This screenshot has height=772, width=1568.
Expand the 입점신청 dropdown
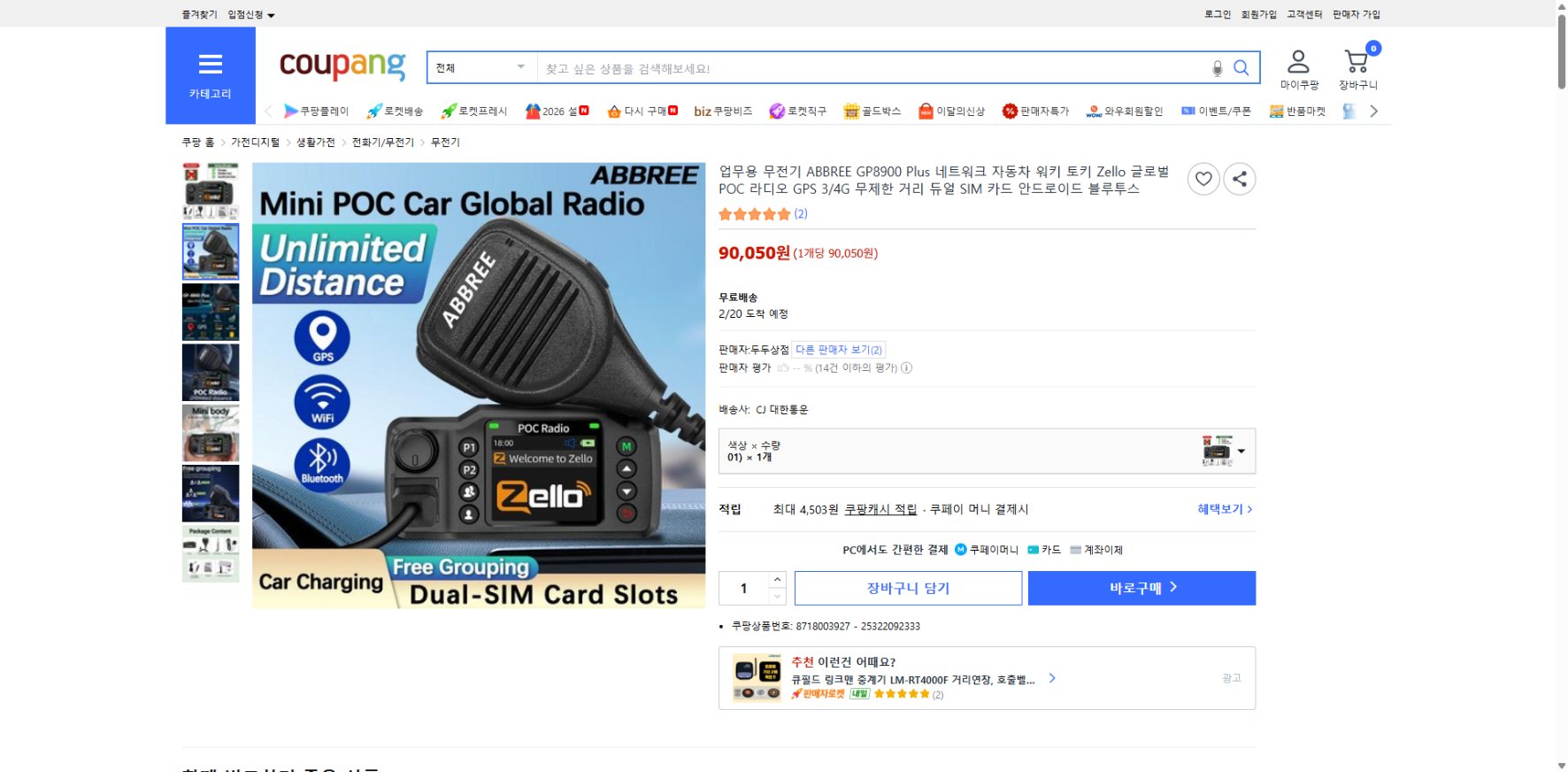click(x=251, y=14)
